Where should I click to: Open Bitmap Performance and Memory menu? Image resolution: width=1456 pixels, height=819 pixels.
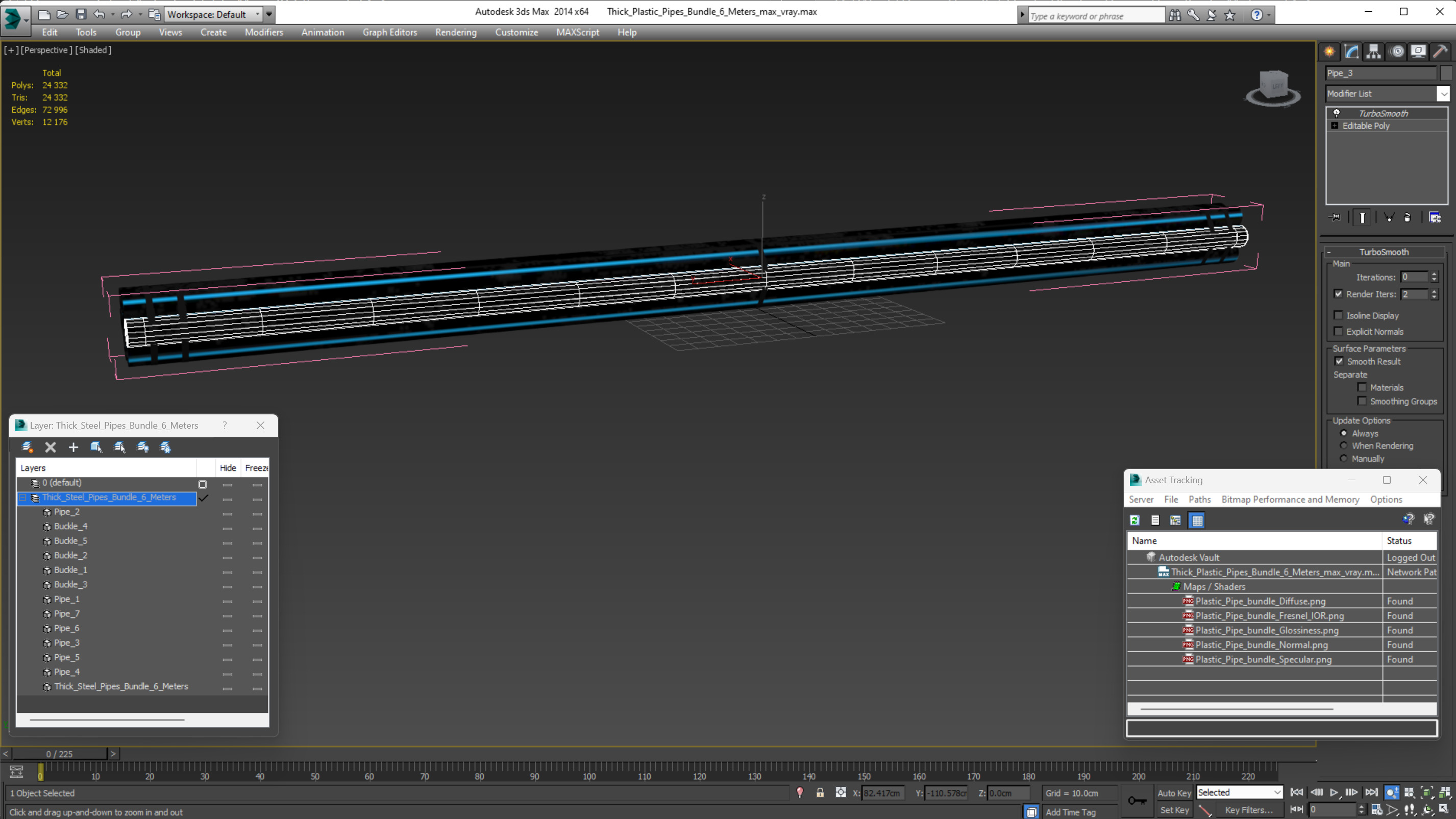point(1290,499)
